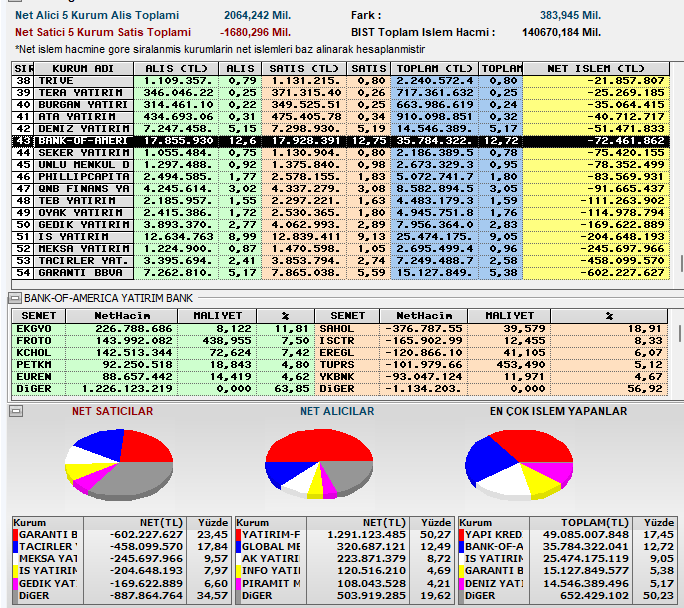Click the EREGL stock row

[491, 353]
